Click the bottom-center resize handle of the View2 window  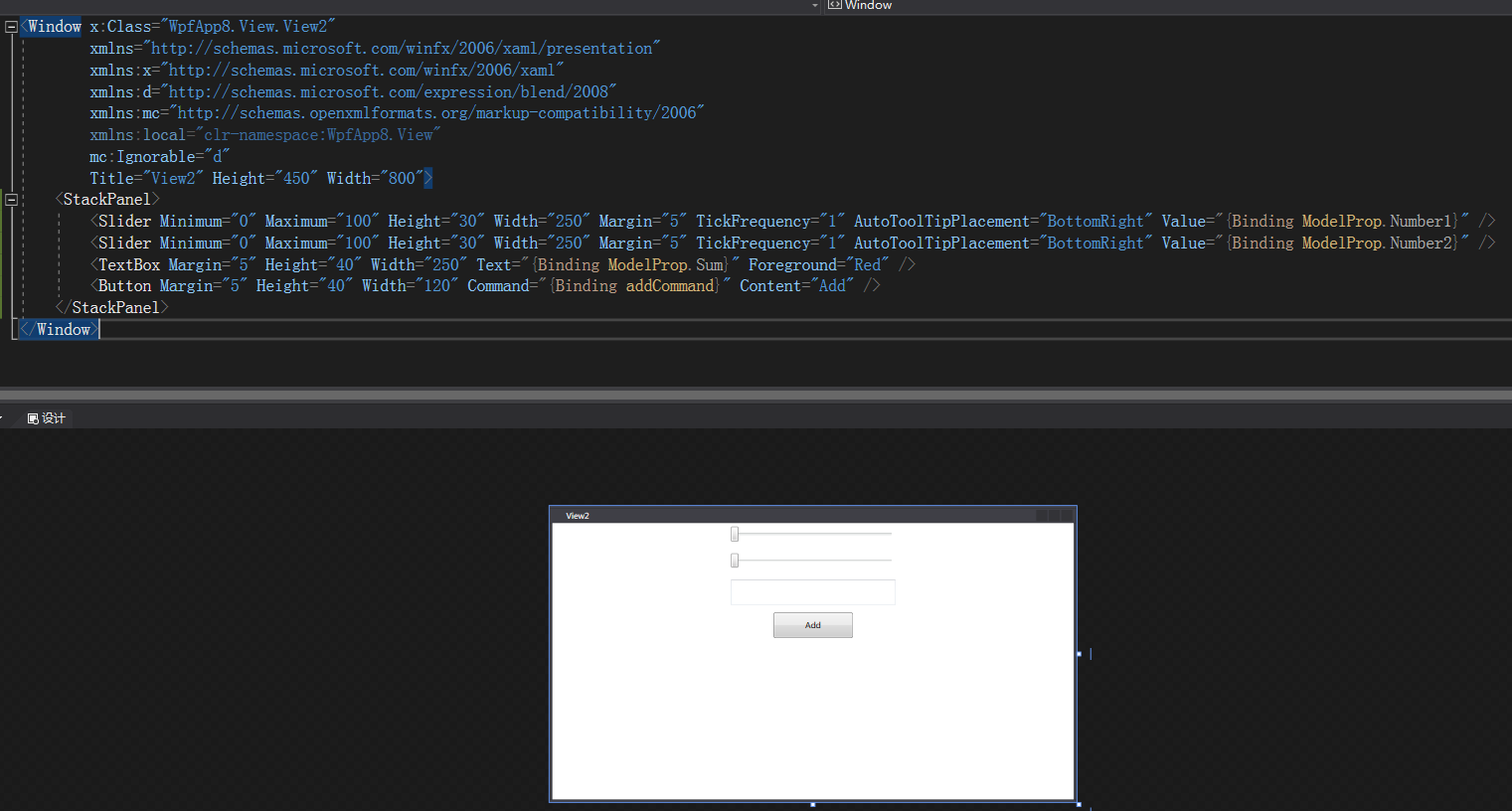click(813, 804)
